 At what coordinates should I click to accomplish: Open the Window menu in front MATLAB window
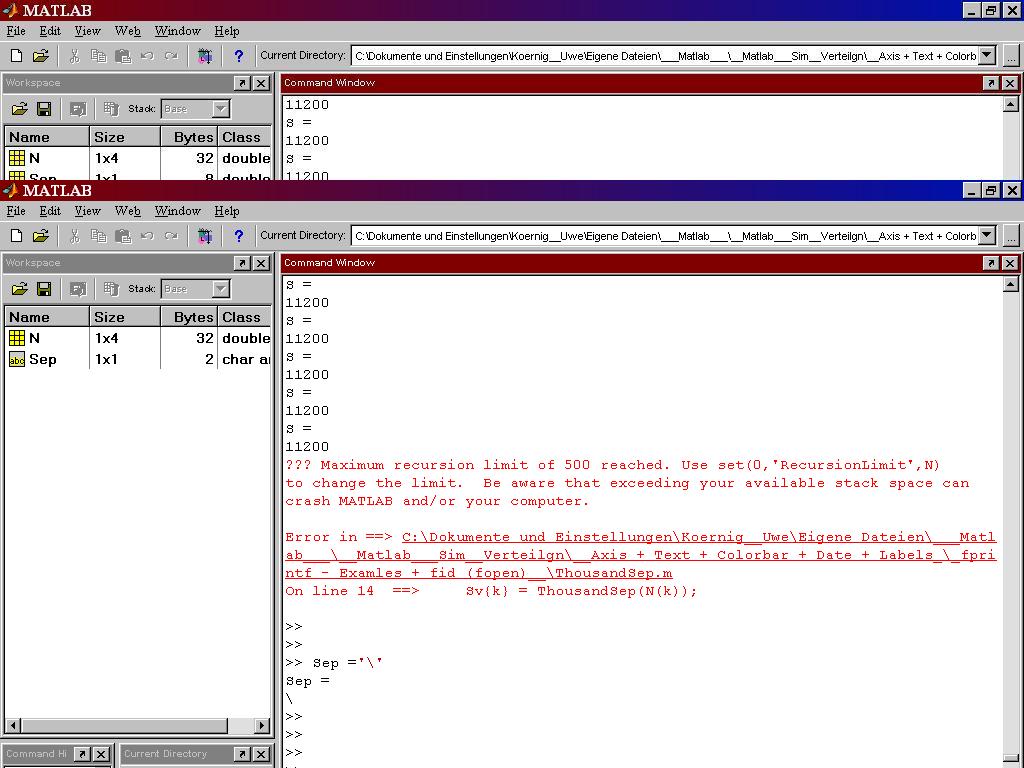pos(177,211)
